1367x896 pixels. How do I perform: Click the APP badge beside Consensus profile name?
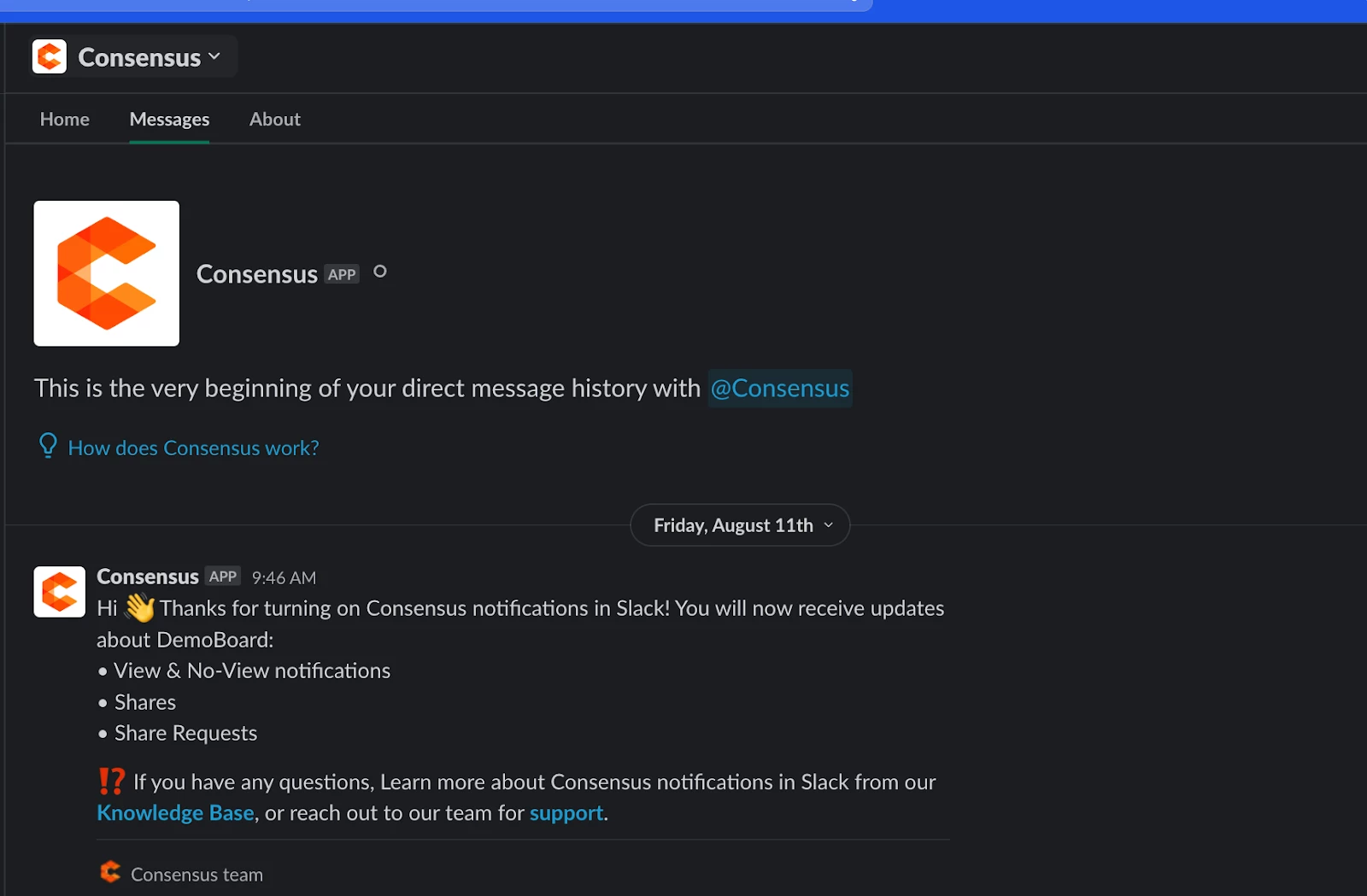pos(342,274)
